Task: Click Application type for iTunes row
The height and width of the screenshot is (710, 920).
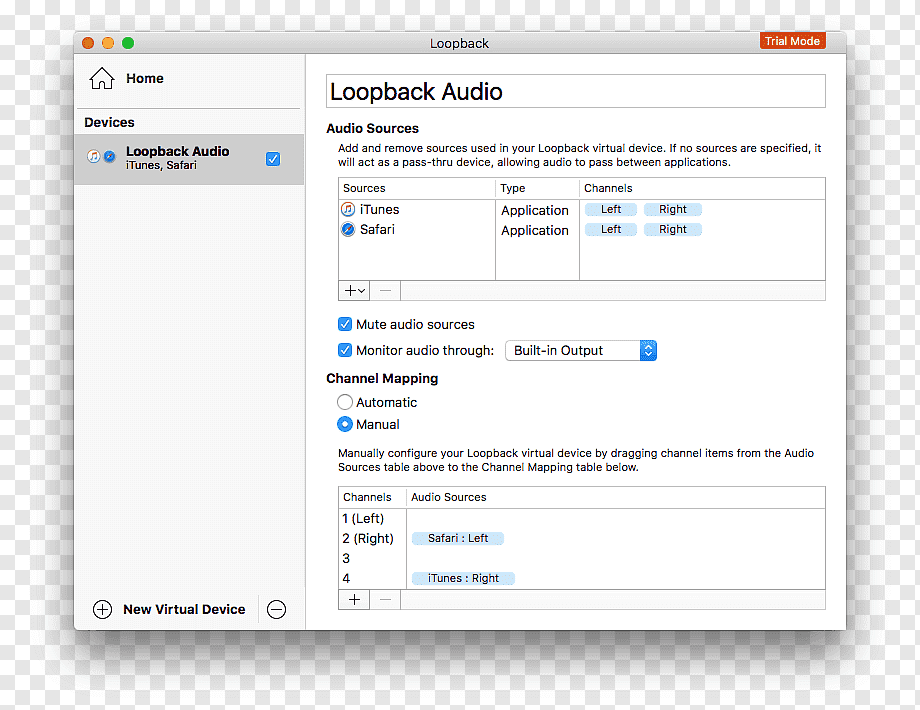Action: click(x=535, y=211)
